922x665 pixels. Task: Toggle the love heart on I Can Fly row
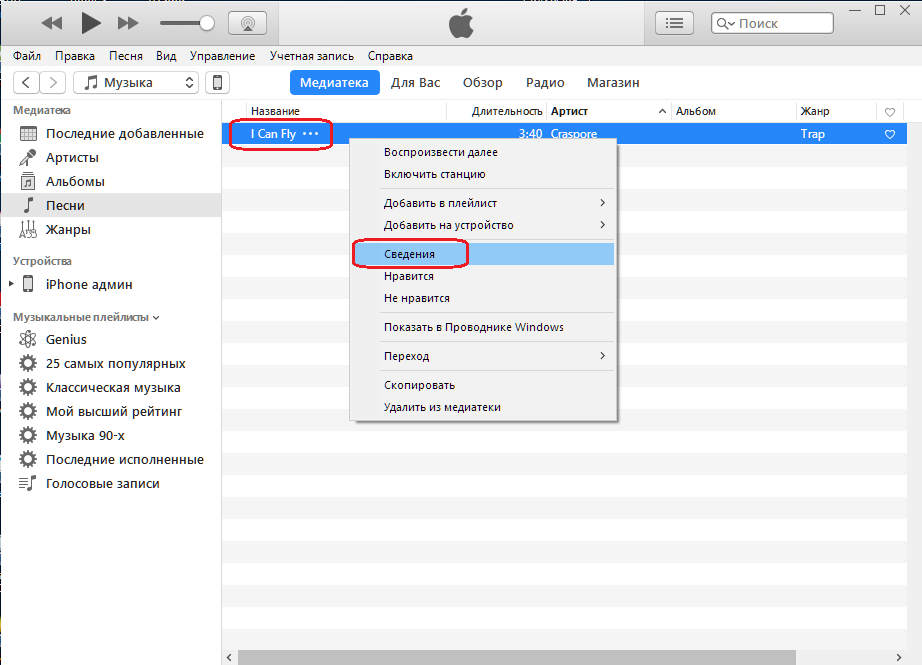coord(890,134)
